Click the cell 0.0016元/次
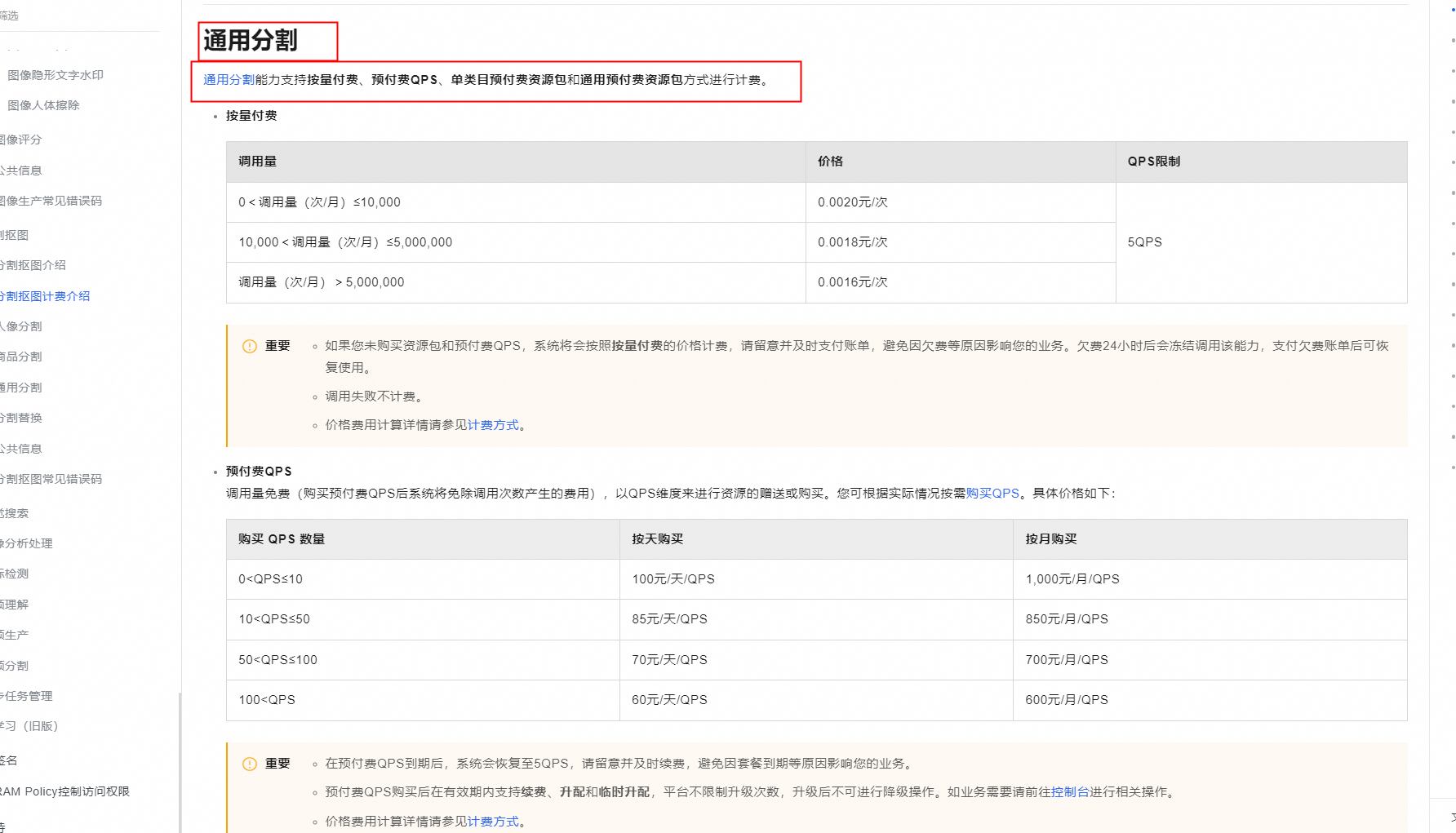The width and height of the screenshot is (1456, 833). click(x=961, y=282)
